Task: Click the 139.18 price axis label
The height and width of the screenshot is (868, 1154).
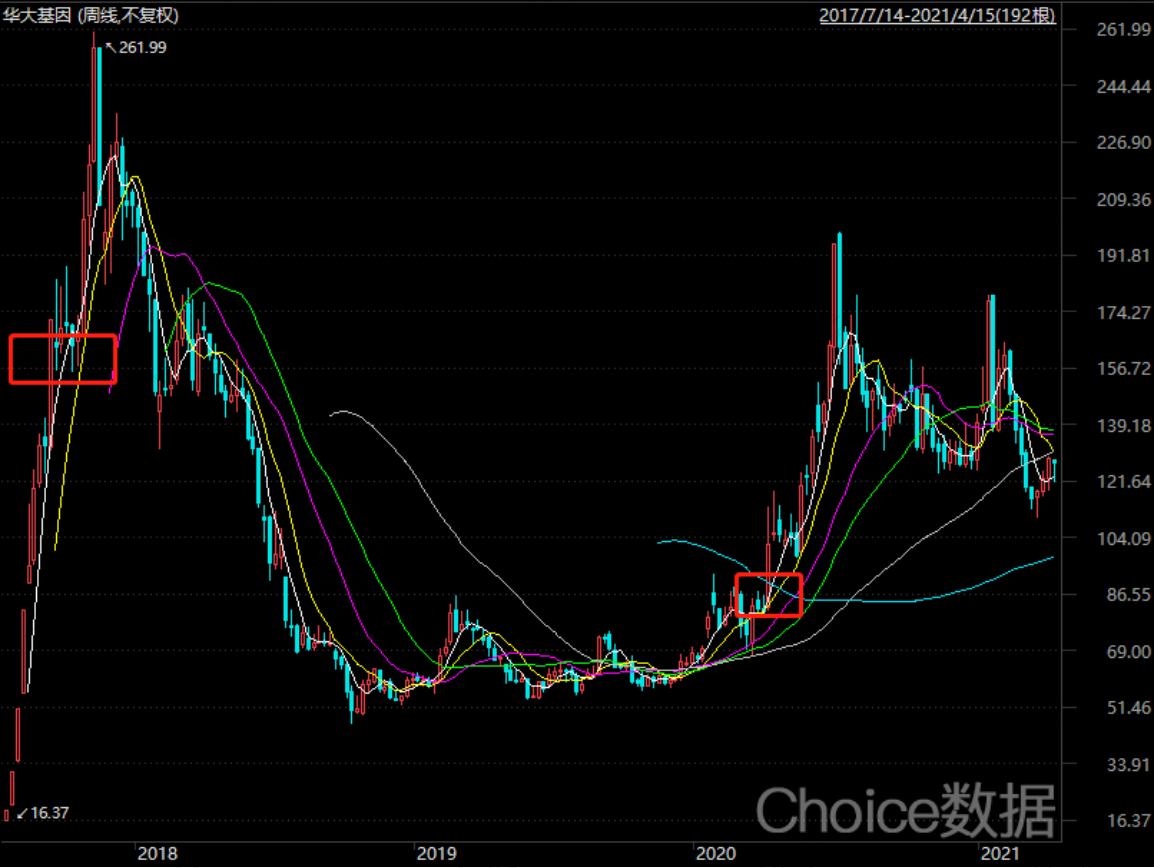Action: point(1123,426)
